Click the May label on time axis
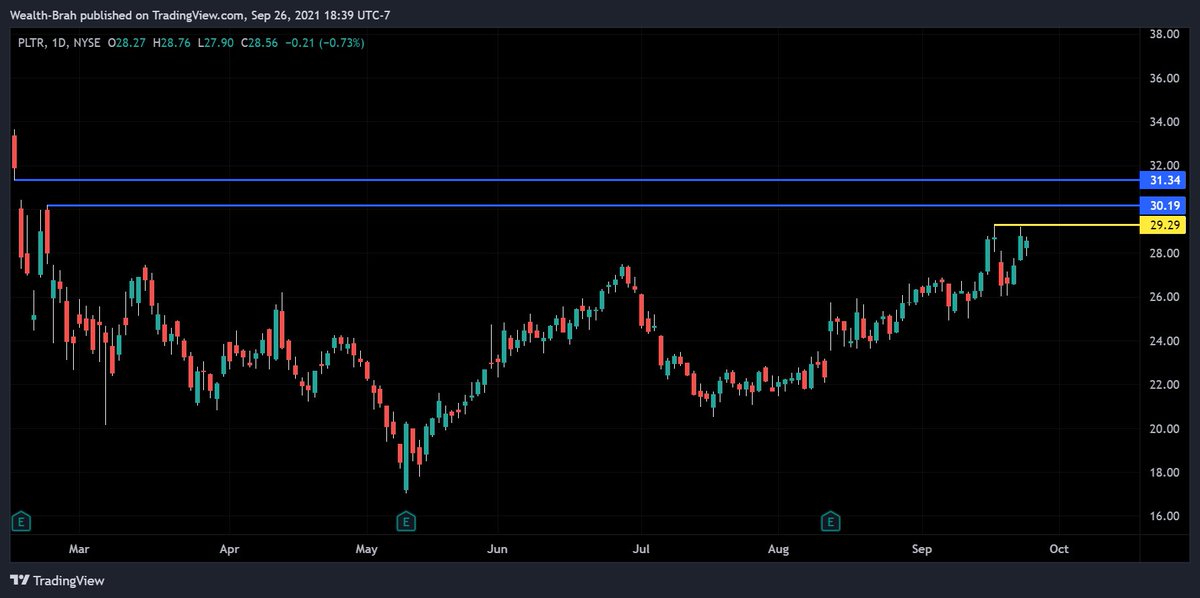The image size is (1200, 598). tap(366, 549)
